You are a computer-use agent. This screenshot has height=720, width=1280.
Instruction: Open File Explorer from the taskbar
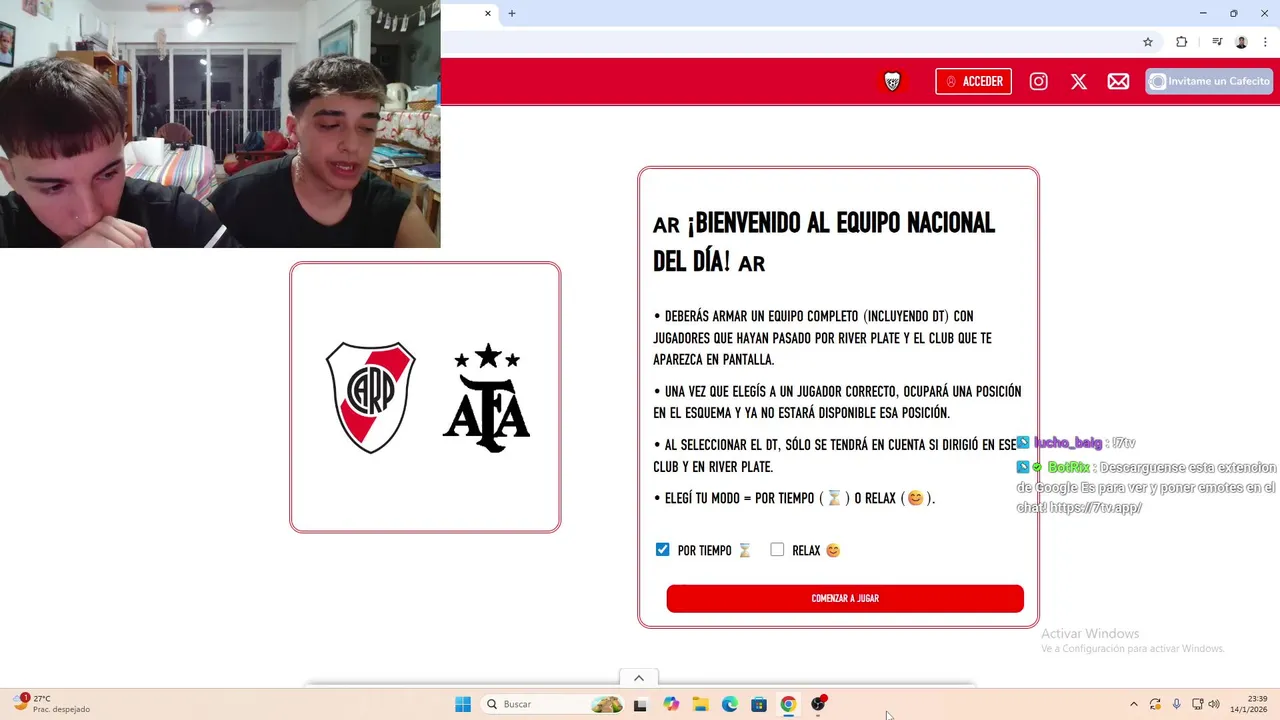tap(701, 704)
